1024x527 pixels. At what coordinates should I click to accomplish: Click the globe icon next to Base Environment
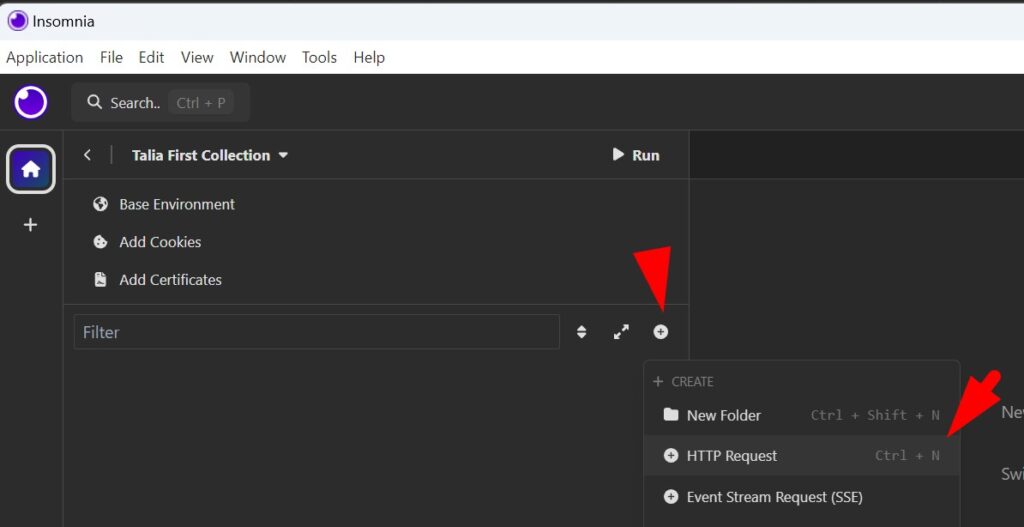(x=100, y=204)
